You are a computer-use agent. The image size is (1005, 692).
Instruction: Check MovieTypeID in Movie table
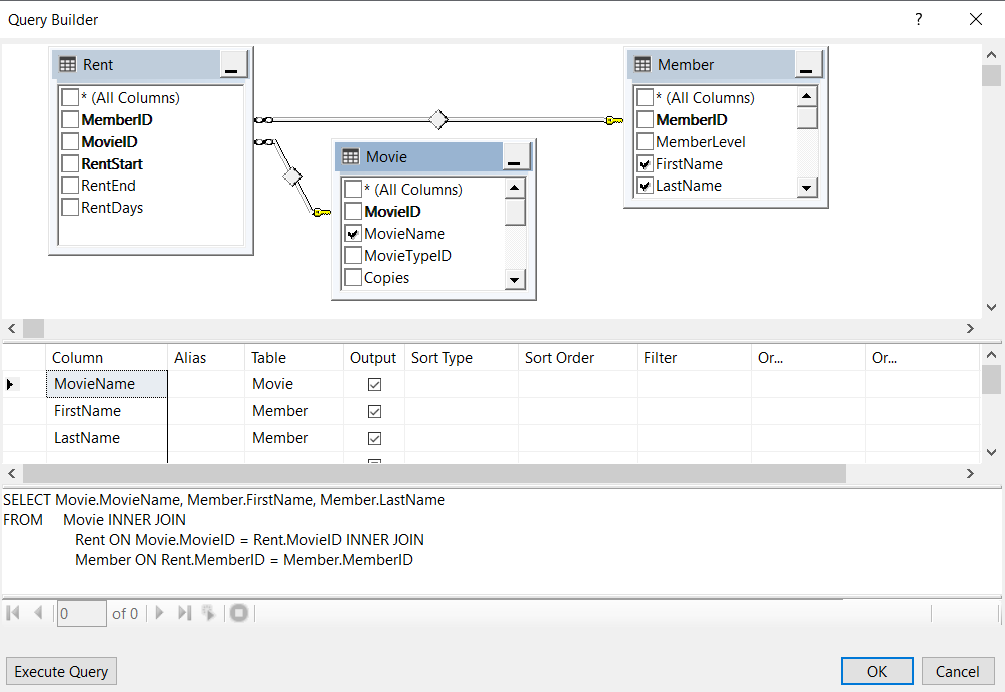(x=353, y=256)
